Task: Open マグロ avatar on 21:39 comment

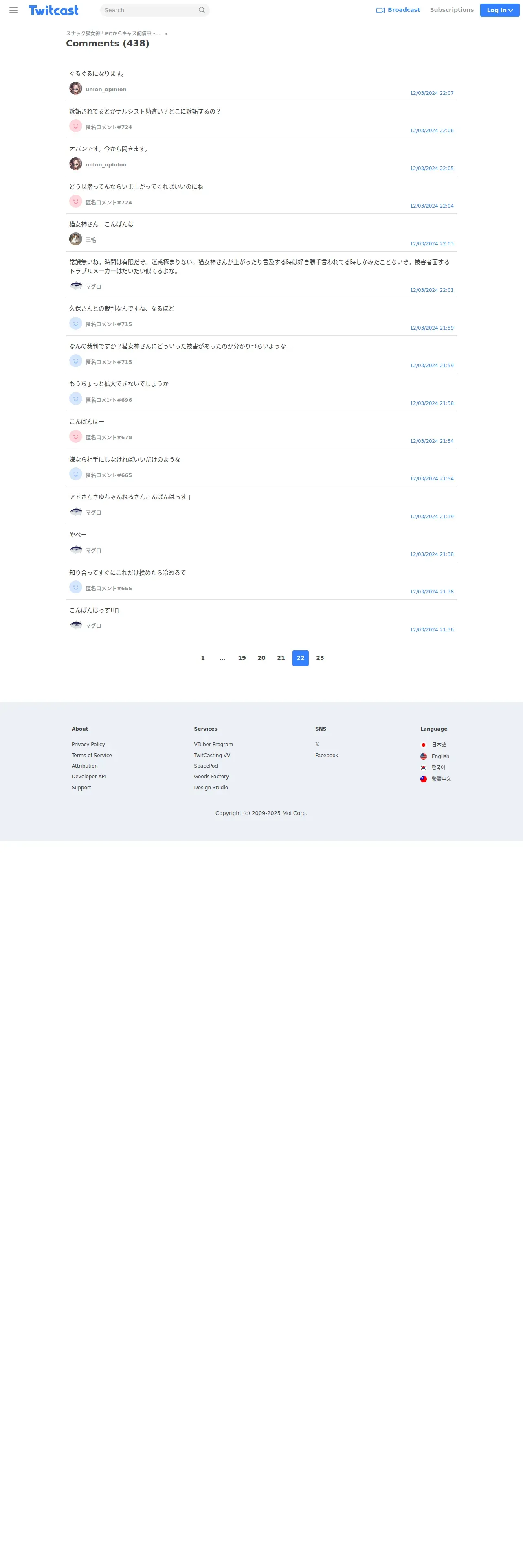Action: [75, 512]
